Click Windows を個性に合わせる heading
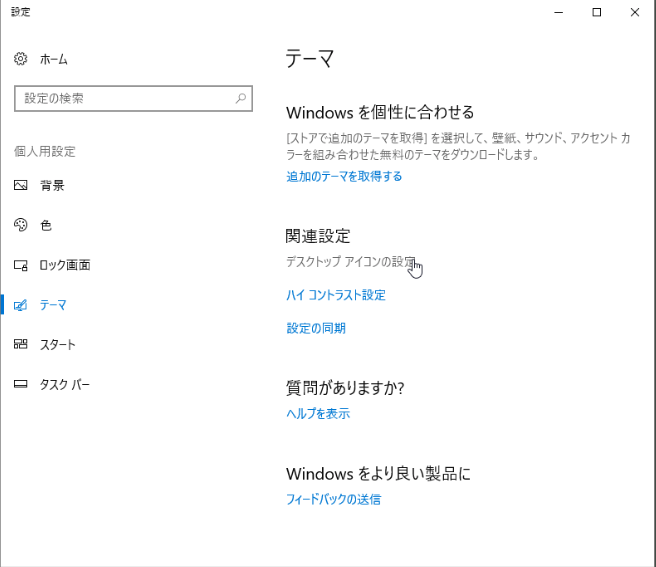The width and height of the screenshot is (656, 567). point(380,113)
